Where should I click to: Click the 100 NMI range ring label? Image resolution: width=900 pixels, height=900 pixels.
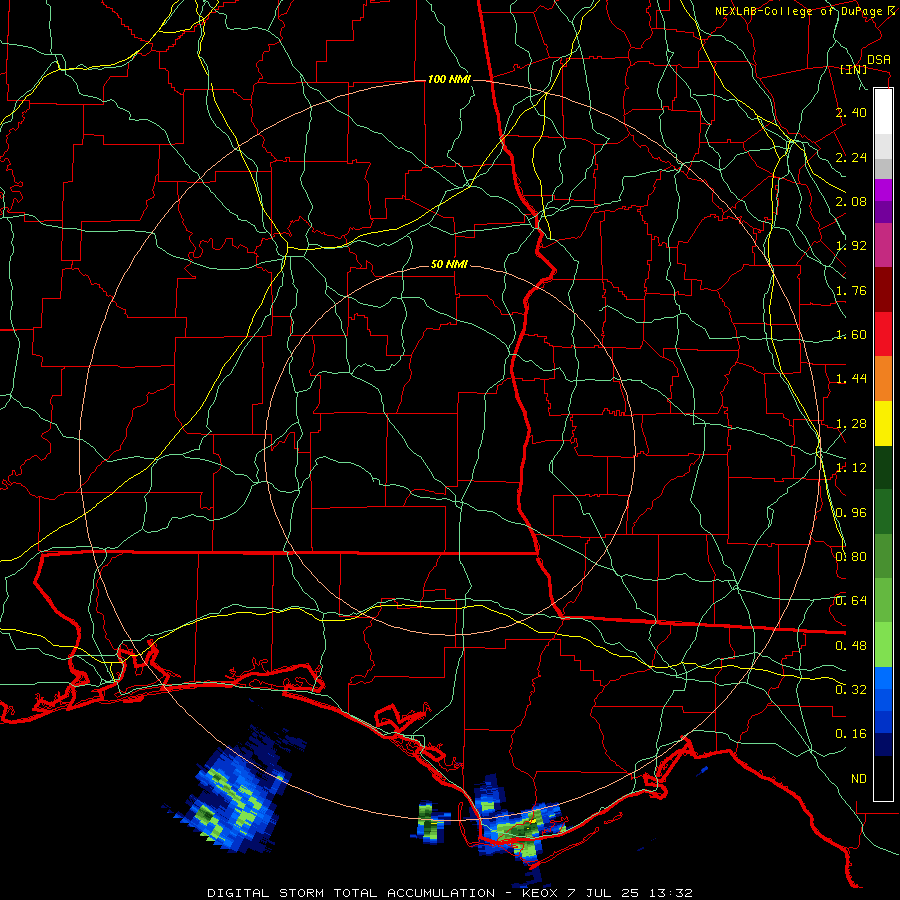449,79
